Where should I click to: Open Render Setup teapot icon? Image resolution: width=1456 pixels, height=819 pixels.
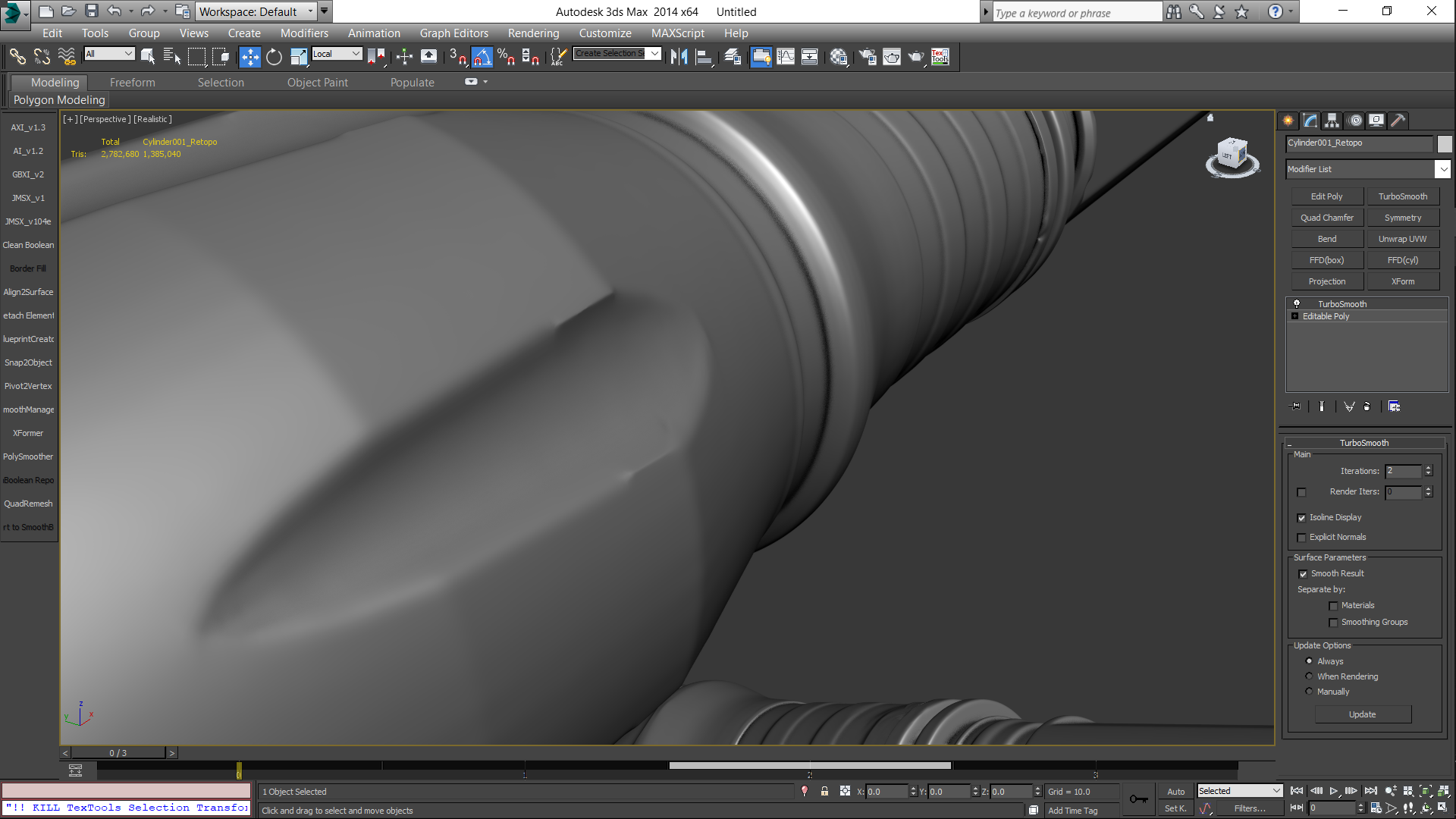pos(868,57)
